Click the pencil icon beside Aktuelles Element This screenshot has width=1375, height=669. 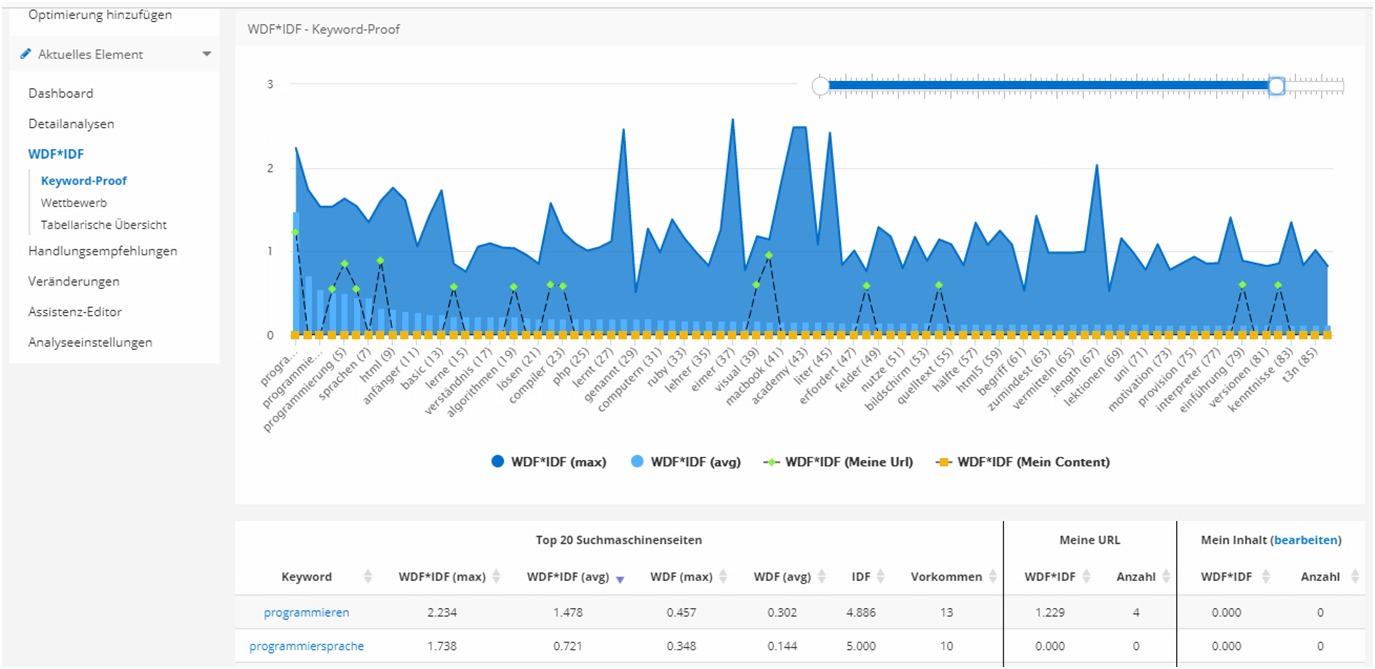click(x=26, y=54)
